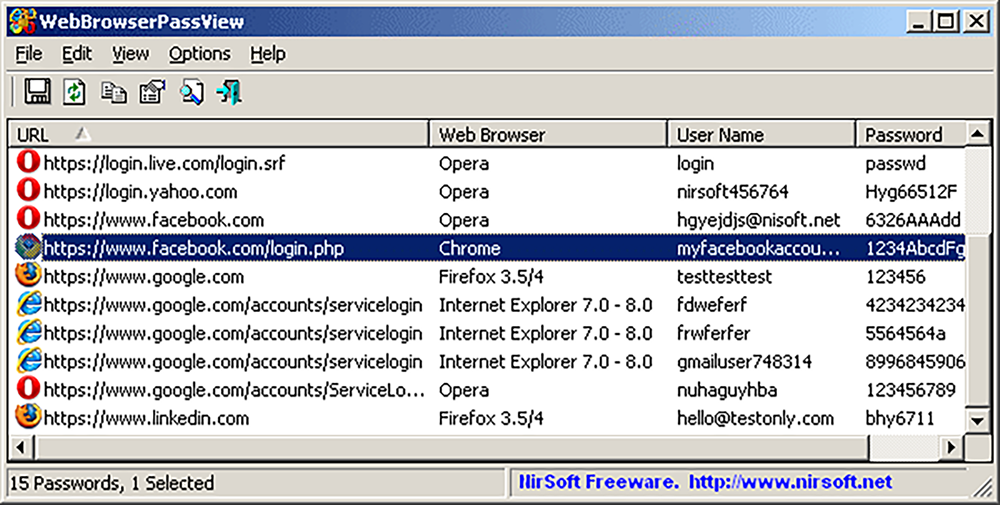Open the Help menu
Screen dimensions: 1000x505
pos(268,54)
